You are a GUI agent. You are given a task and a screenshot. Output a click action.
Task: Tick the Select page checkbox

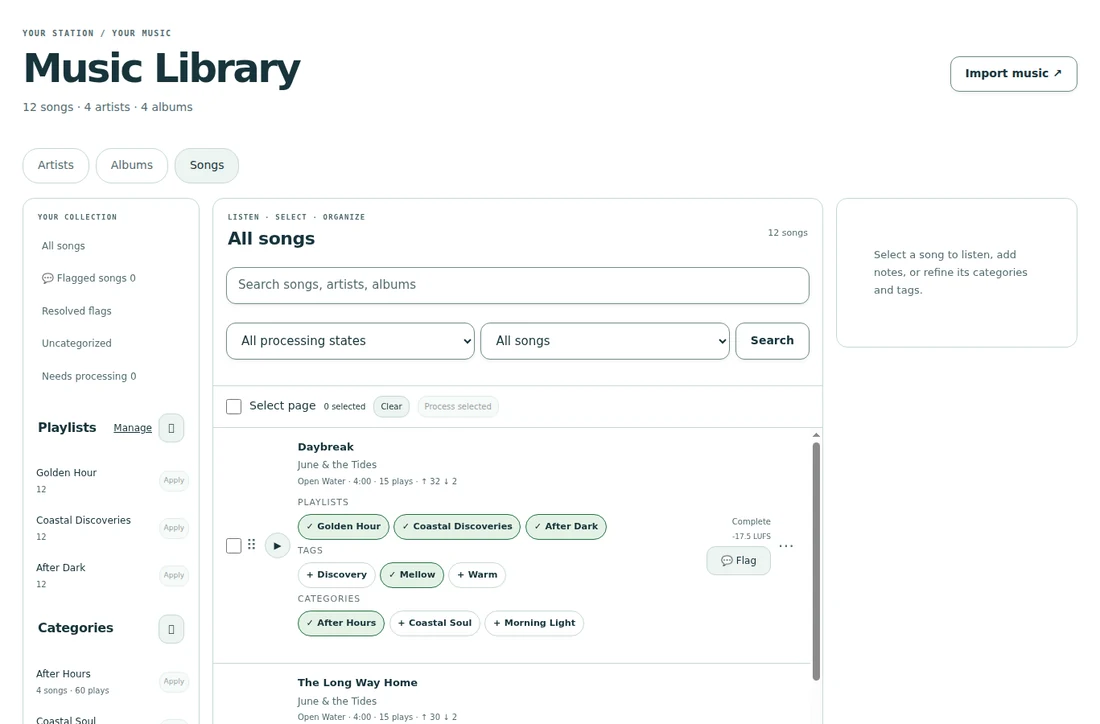[x=234, y=406]
